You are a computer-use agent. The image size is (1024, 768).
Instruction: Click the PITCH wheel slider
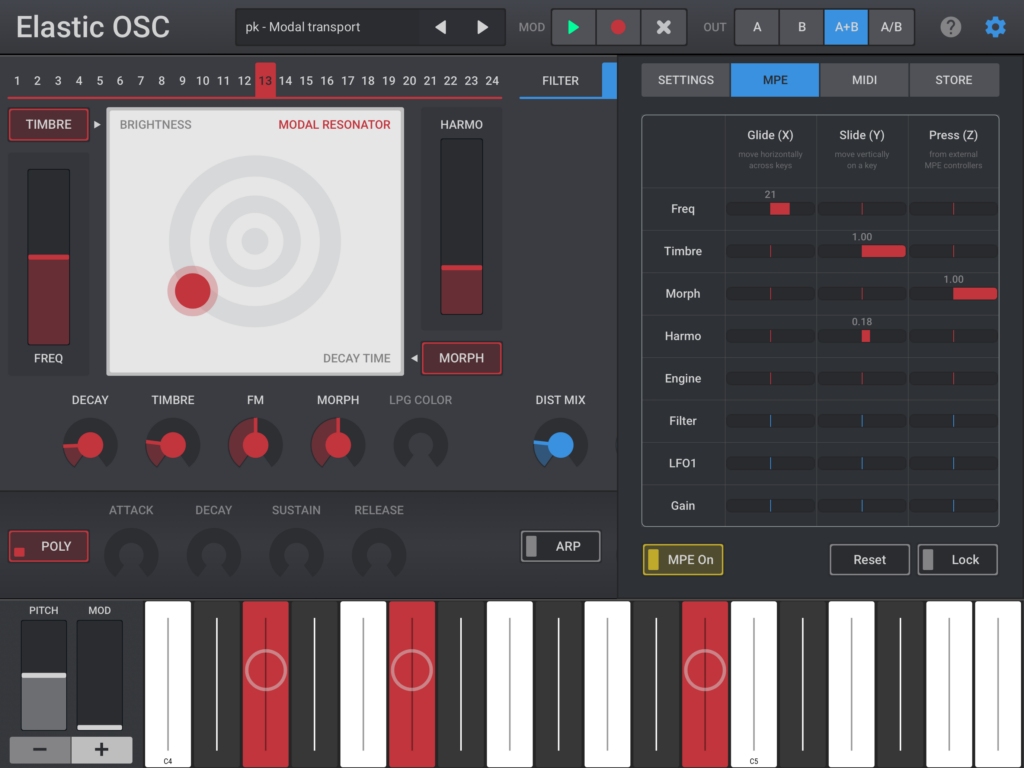point(44,675)
